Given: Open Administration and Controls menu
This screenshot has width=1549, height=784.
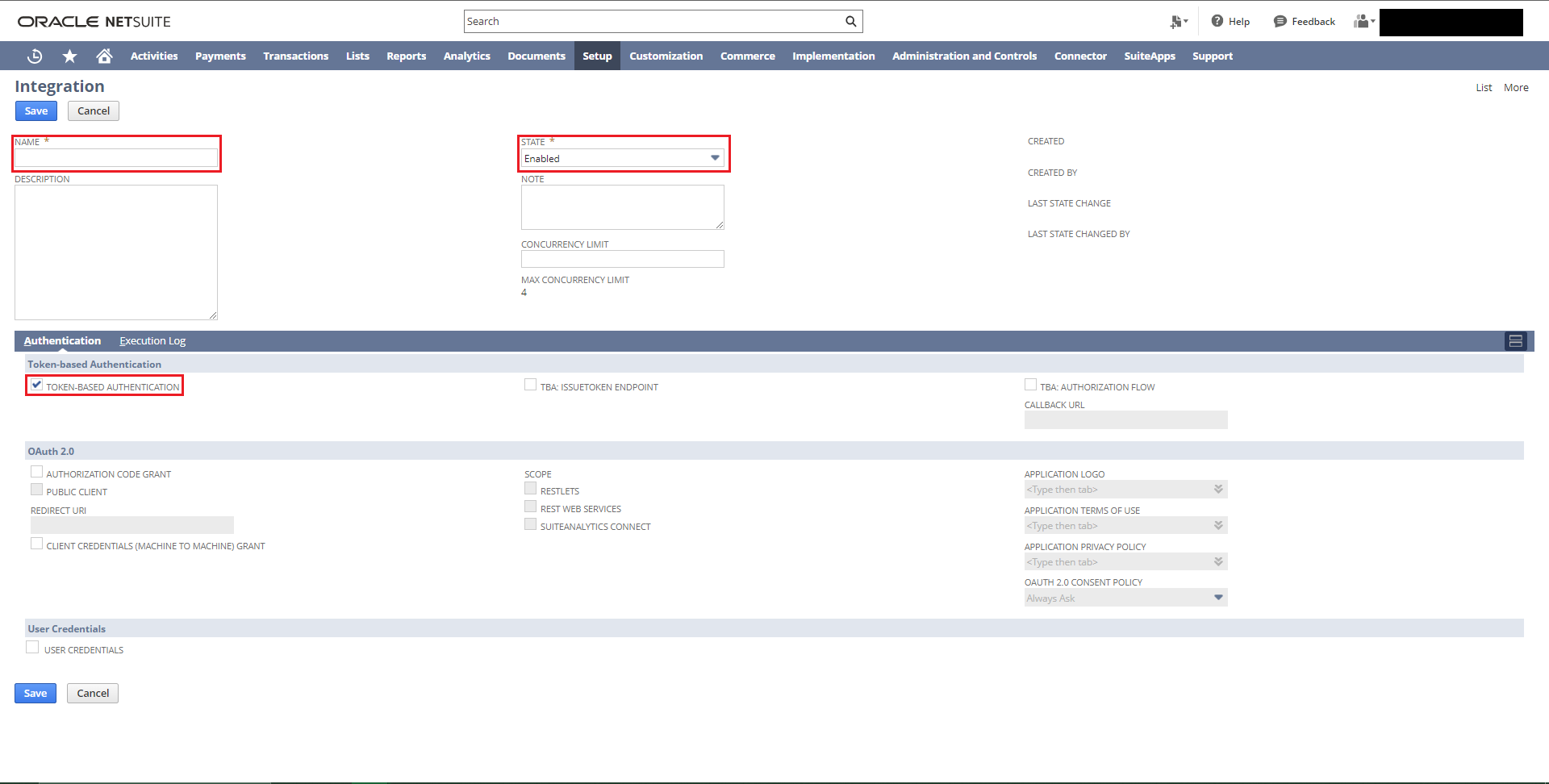Looking at the screenshot, I should pyautogui.click(x=964, y=56).
